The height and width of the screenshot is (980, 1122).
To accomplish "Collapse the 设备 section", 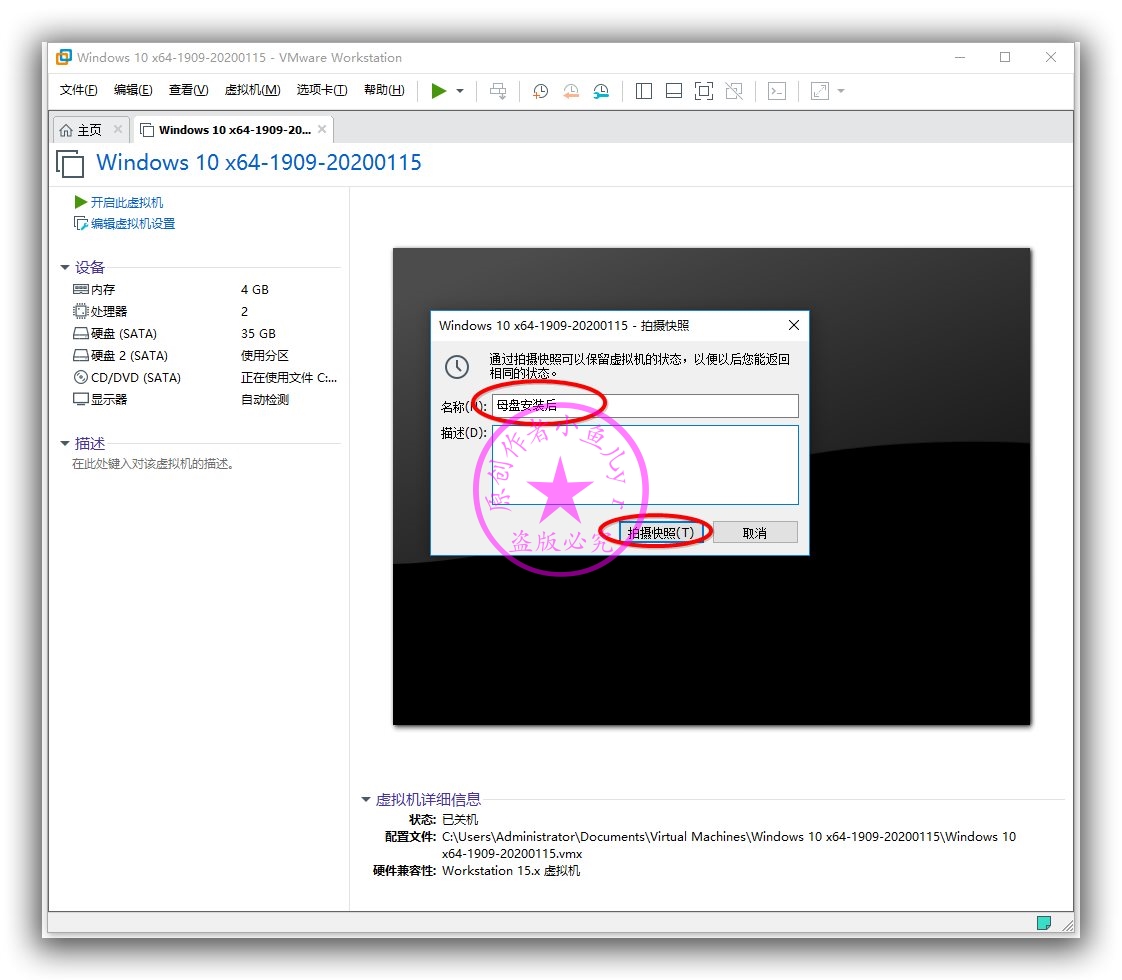I will point(64,268).
